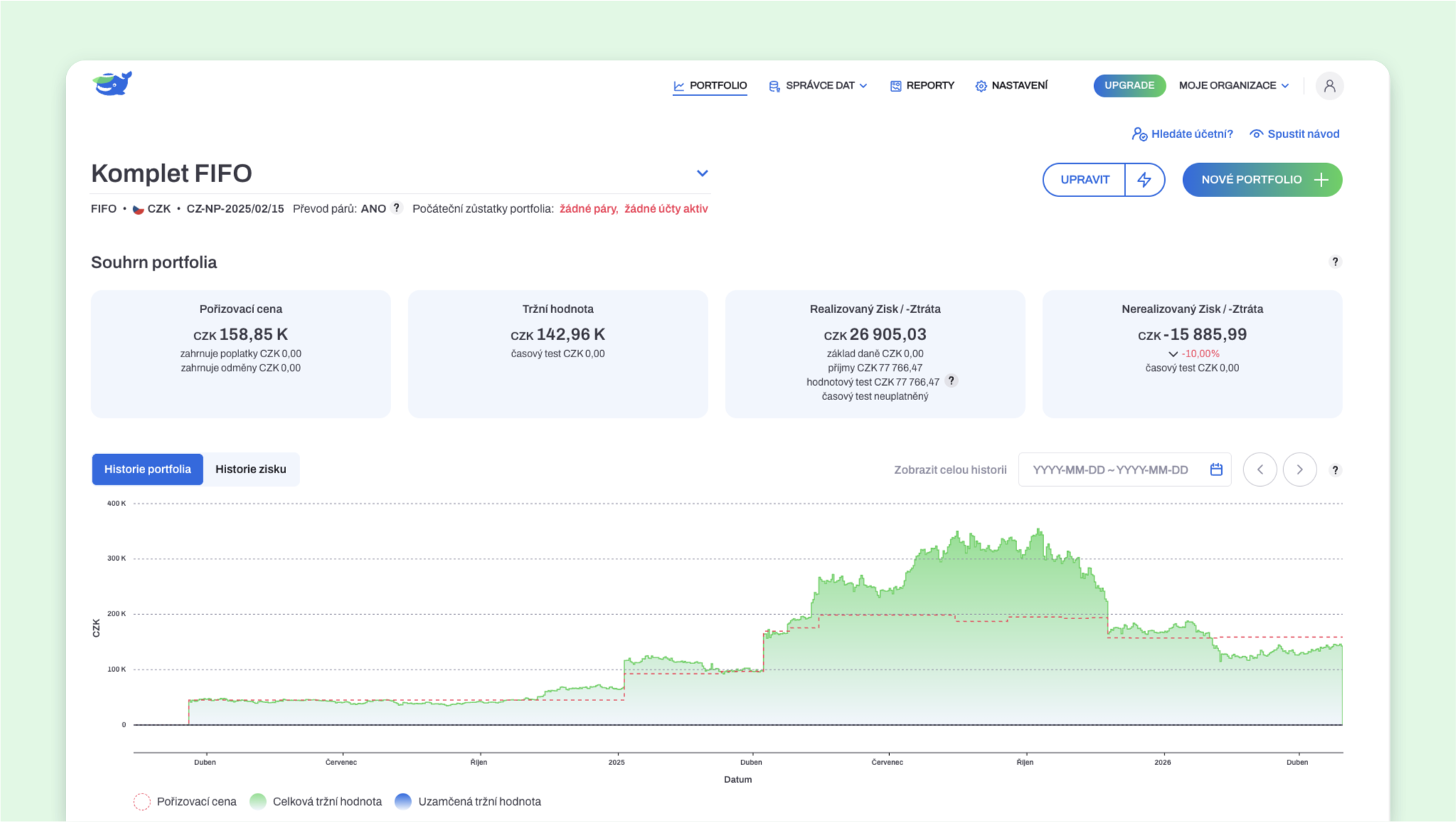Open the user profile avatar icon
Screen dimensions: 1456x822
pos(1329,85)
